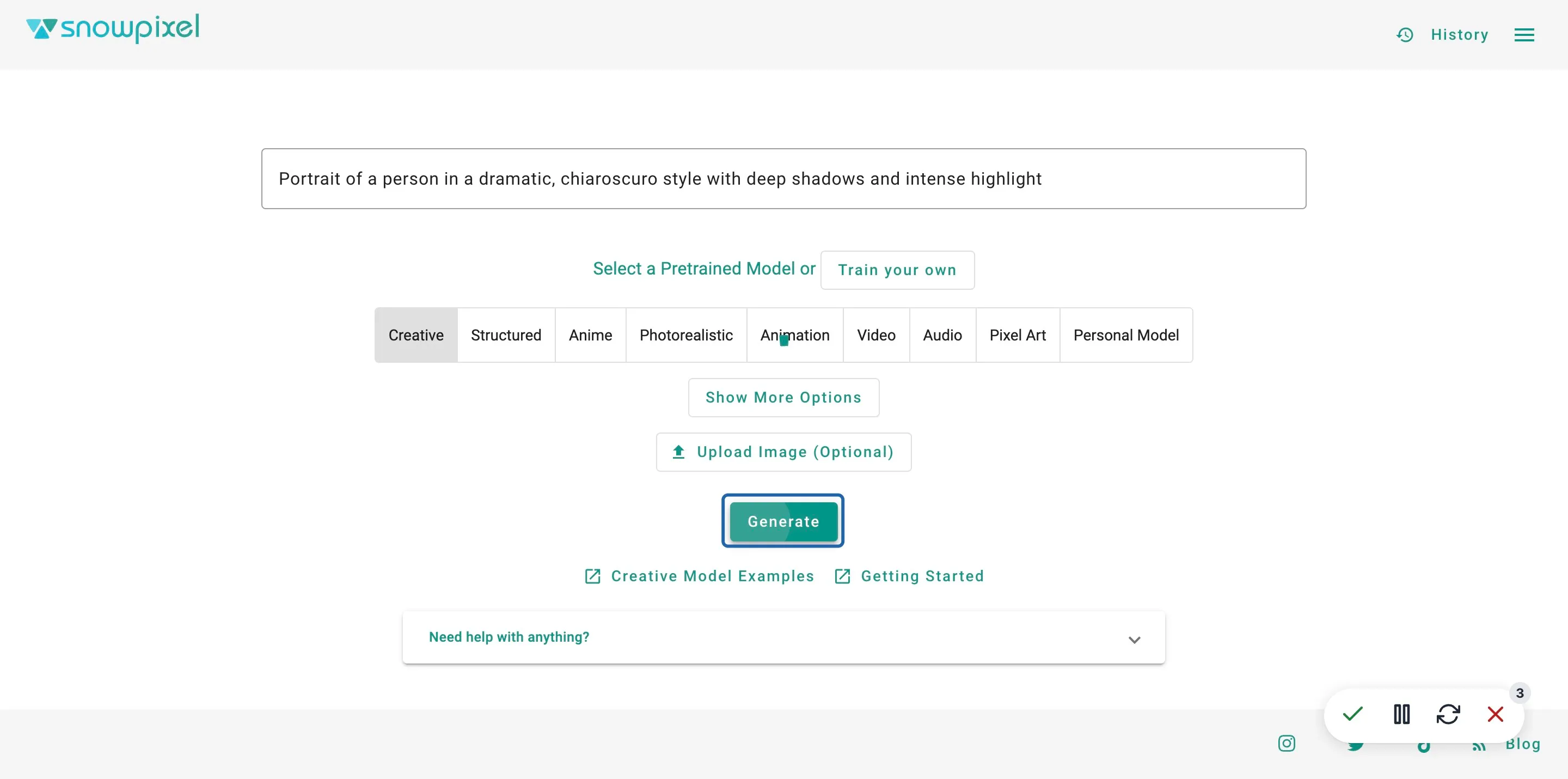Image resolution: width=1568 pixels, height=779 pixels.
Task: Open the Getting Started link
Action: click(x=922, y=576)
